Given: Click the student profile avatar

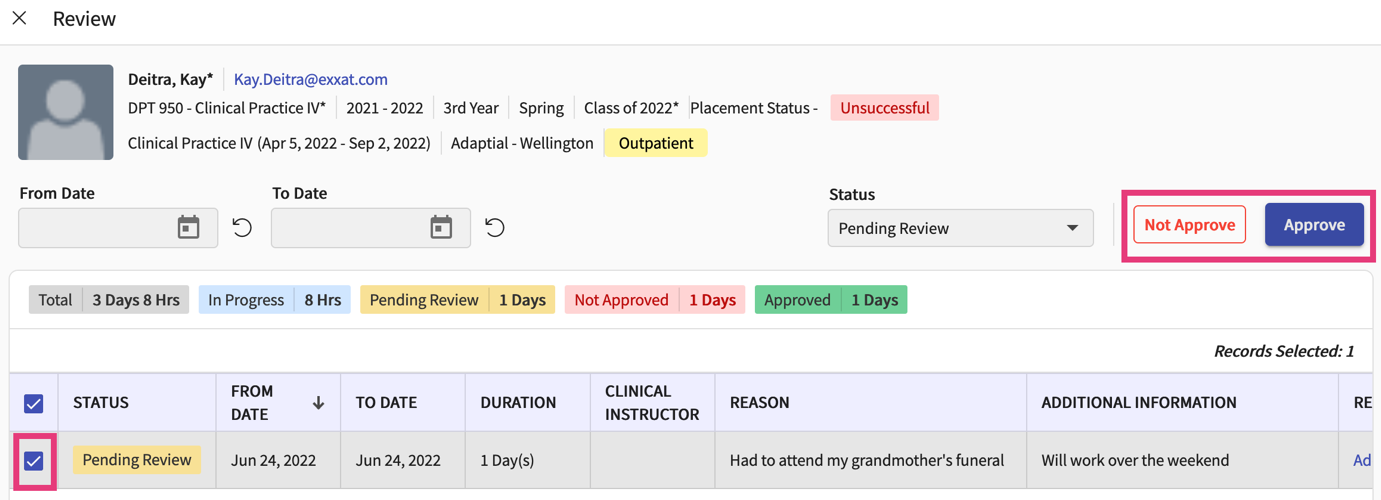Looking at the screenshot, I should pos(66,112).
